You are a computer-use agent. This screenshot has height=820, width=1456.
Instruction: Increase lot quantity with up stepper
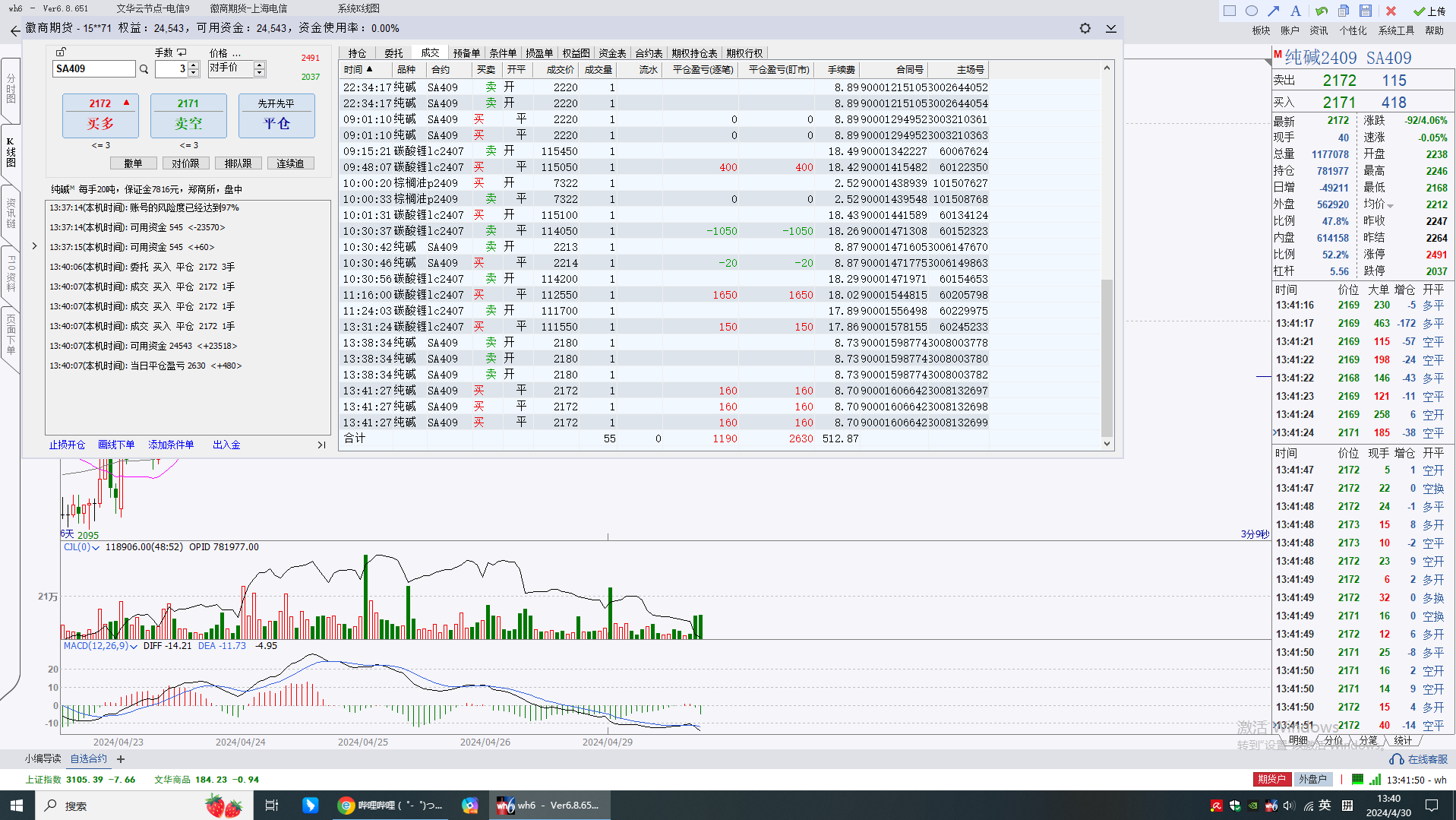point(194,65)
